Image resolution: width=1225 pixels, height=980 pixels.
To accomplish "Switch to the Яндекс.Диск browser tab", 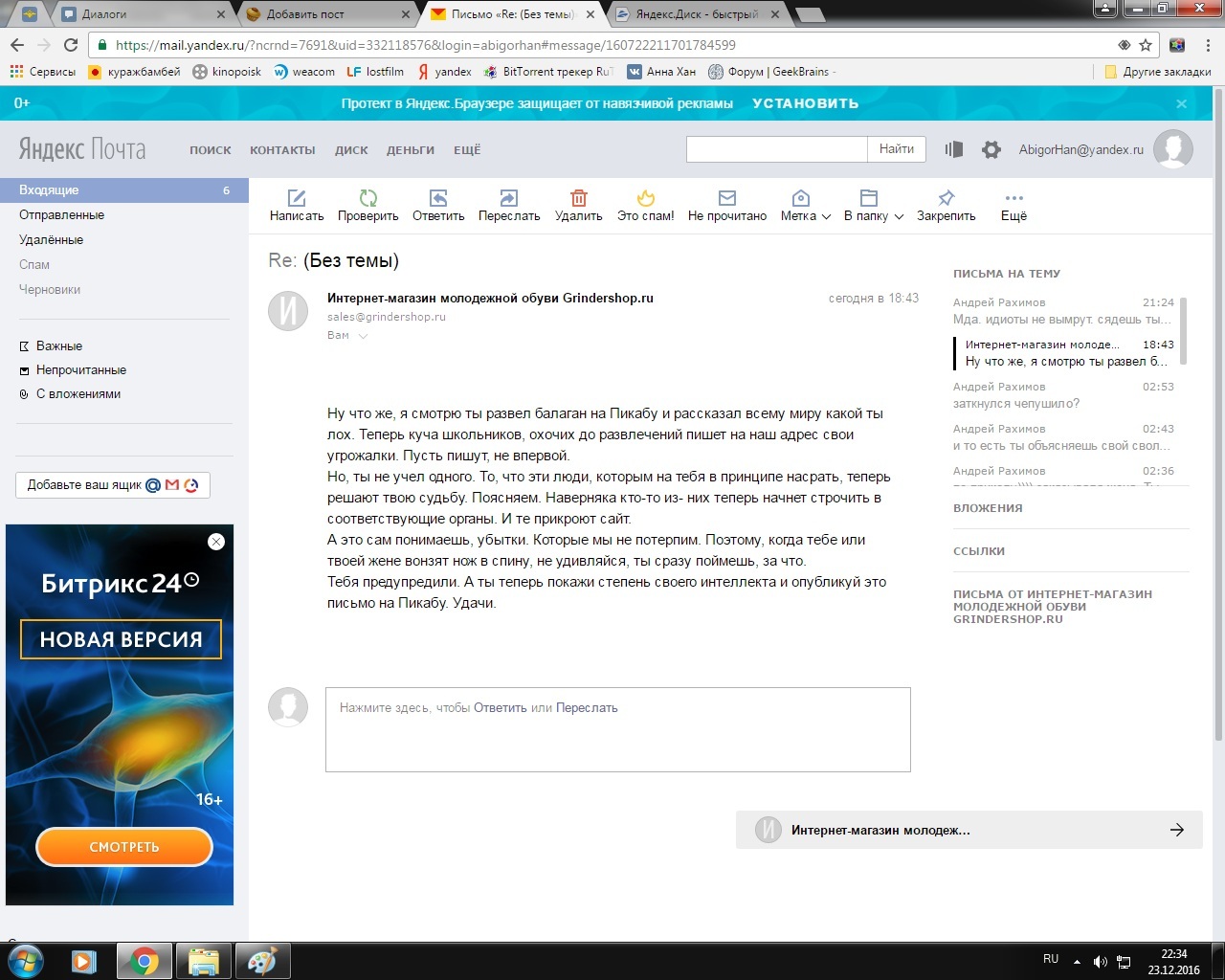I will point(699,14).
